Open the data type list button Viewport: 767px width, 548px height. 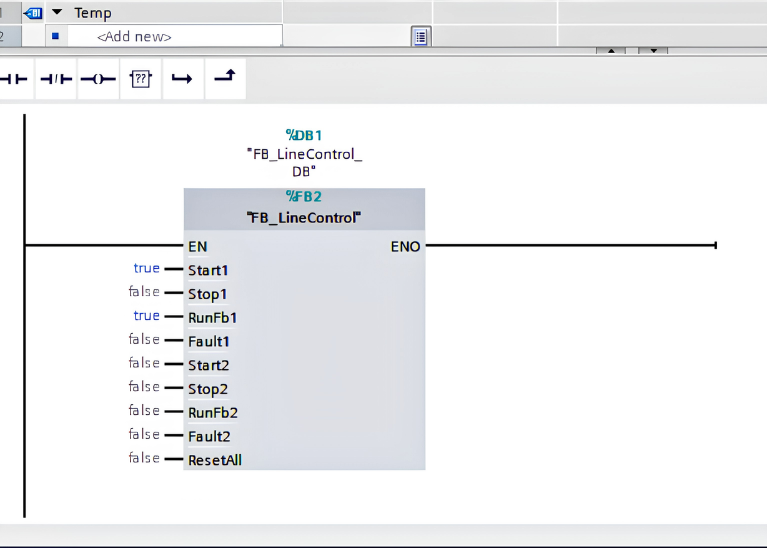pos(421,37)
